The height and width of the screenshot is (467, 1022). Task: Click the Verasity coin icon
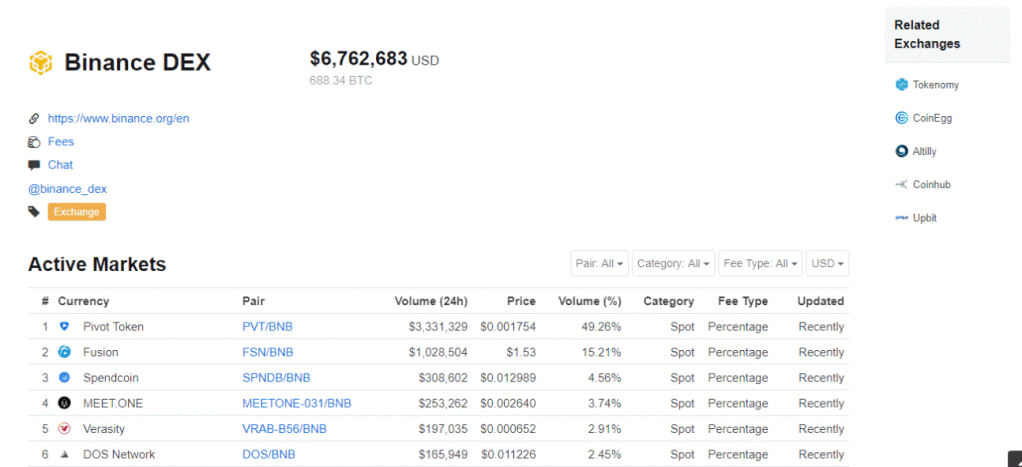(64, 429)
